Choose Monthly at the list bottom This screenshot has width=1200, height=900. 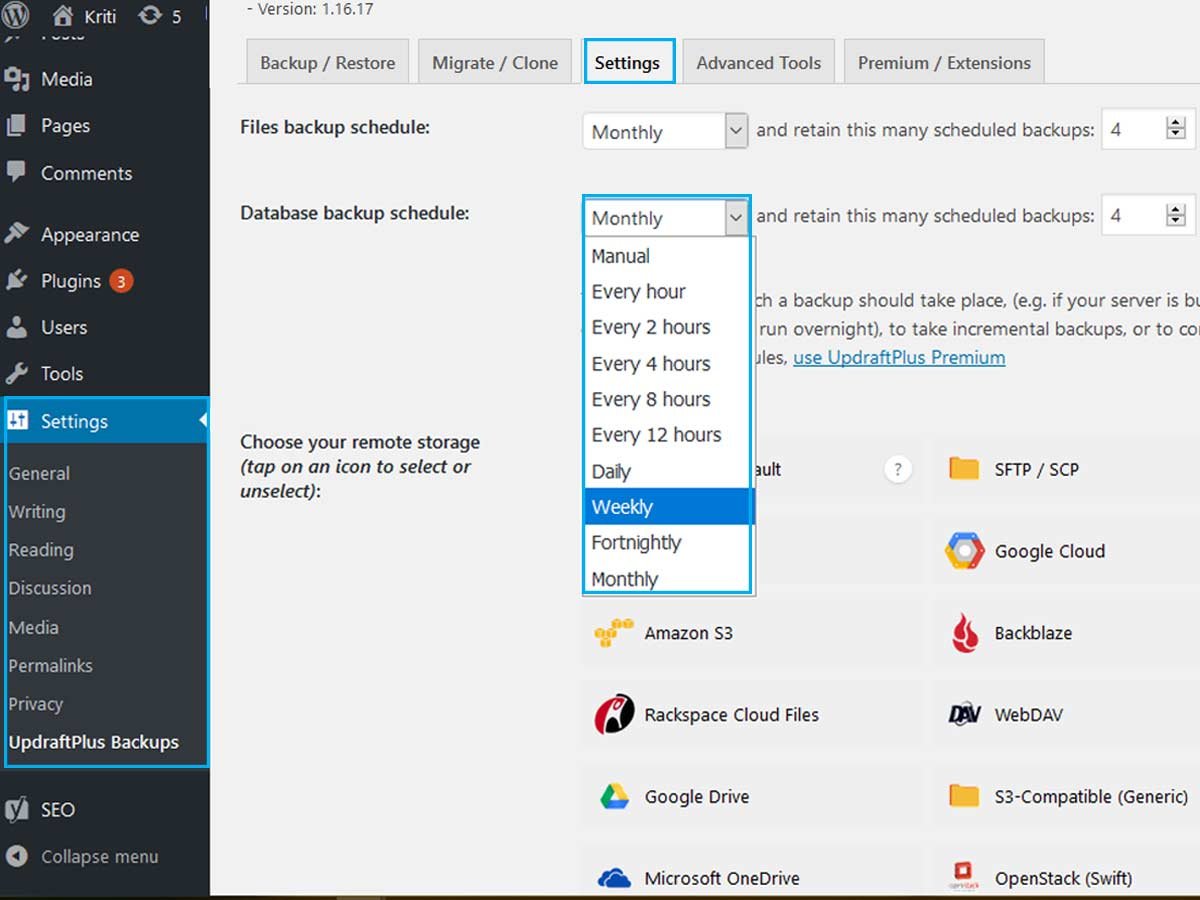(x=667, y=577)
